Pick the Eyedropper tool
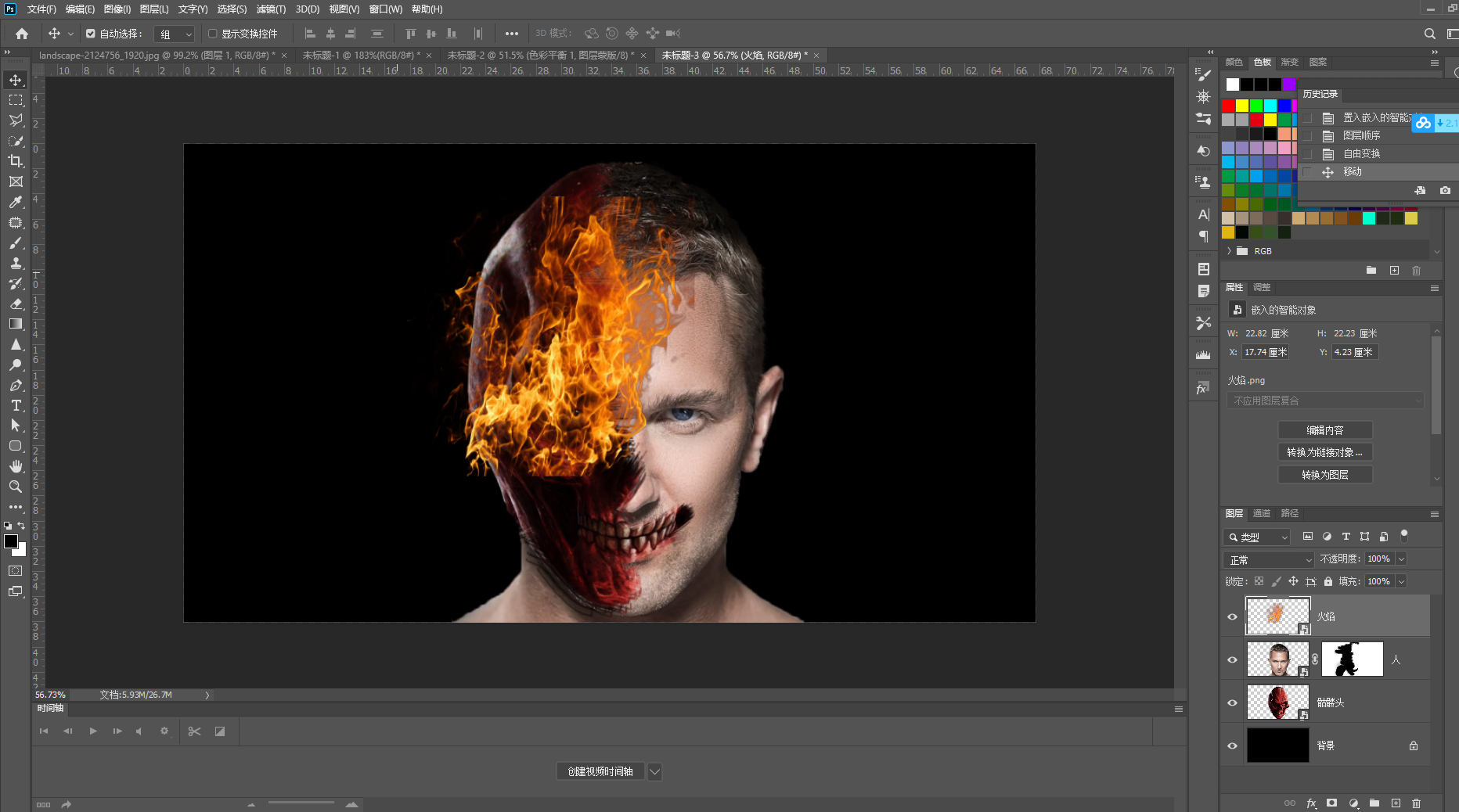This screenshot has width=1459, height=812. (16, 202)
